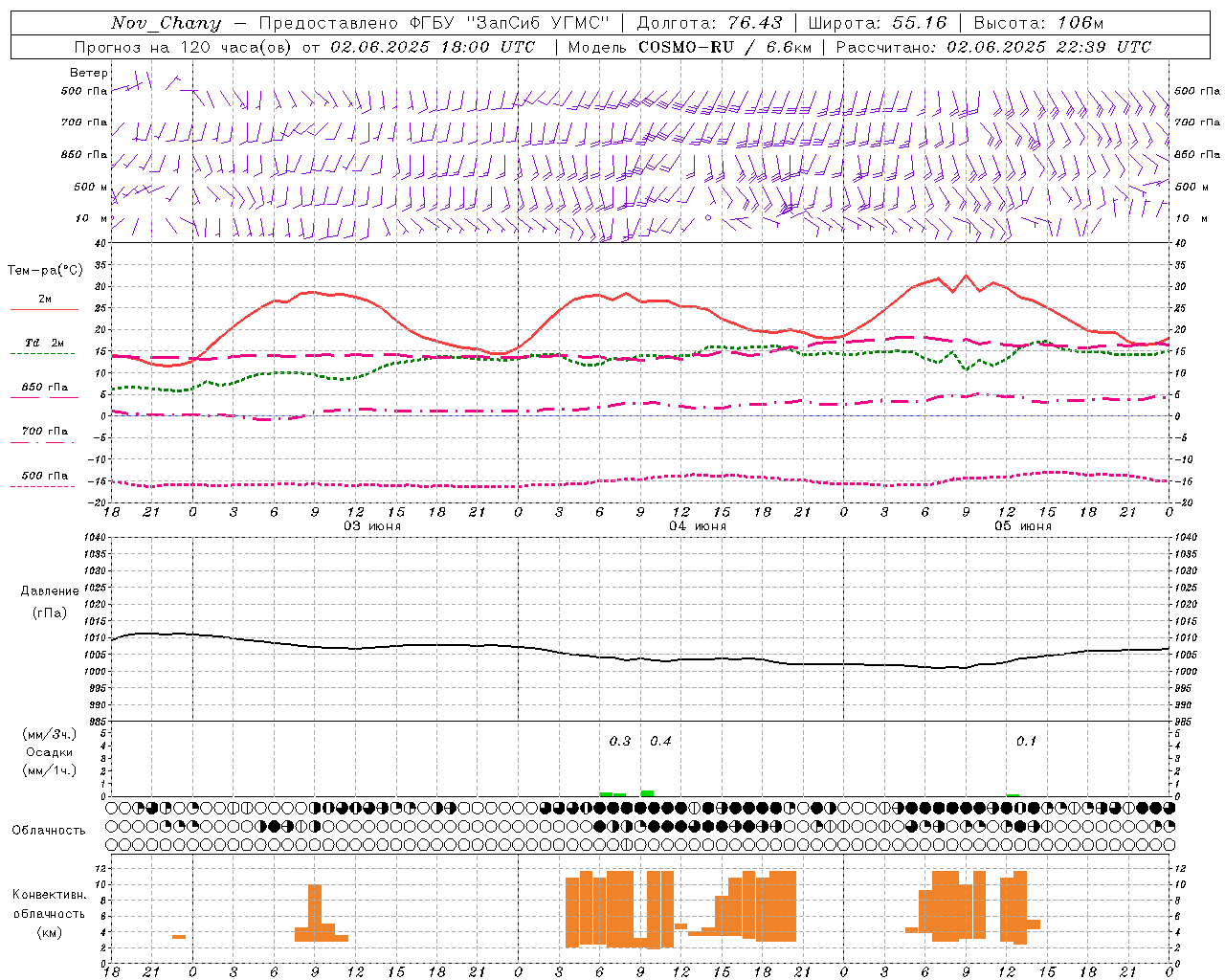Click the 0.1 precipitation value

tap(1026, 741)
